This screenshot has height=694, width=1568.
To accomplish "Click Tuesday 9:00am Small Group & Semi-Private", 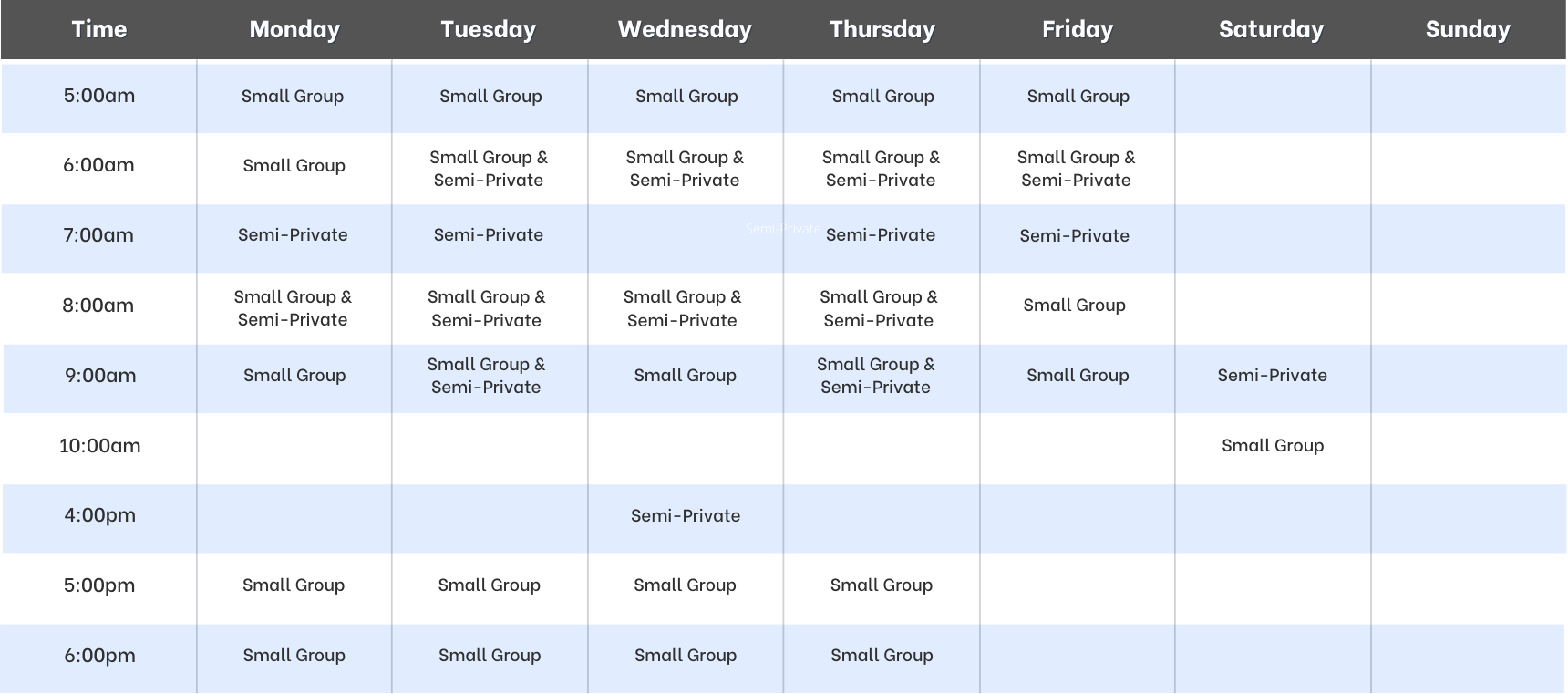I will (x=486, y=376).
